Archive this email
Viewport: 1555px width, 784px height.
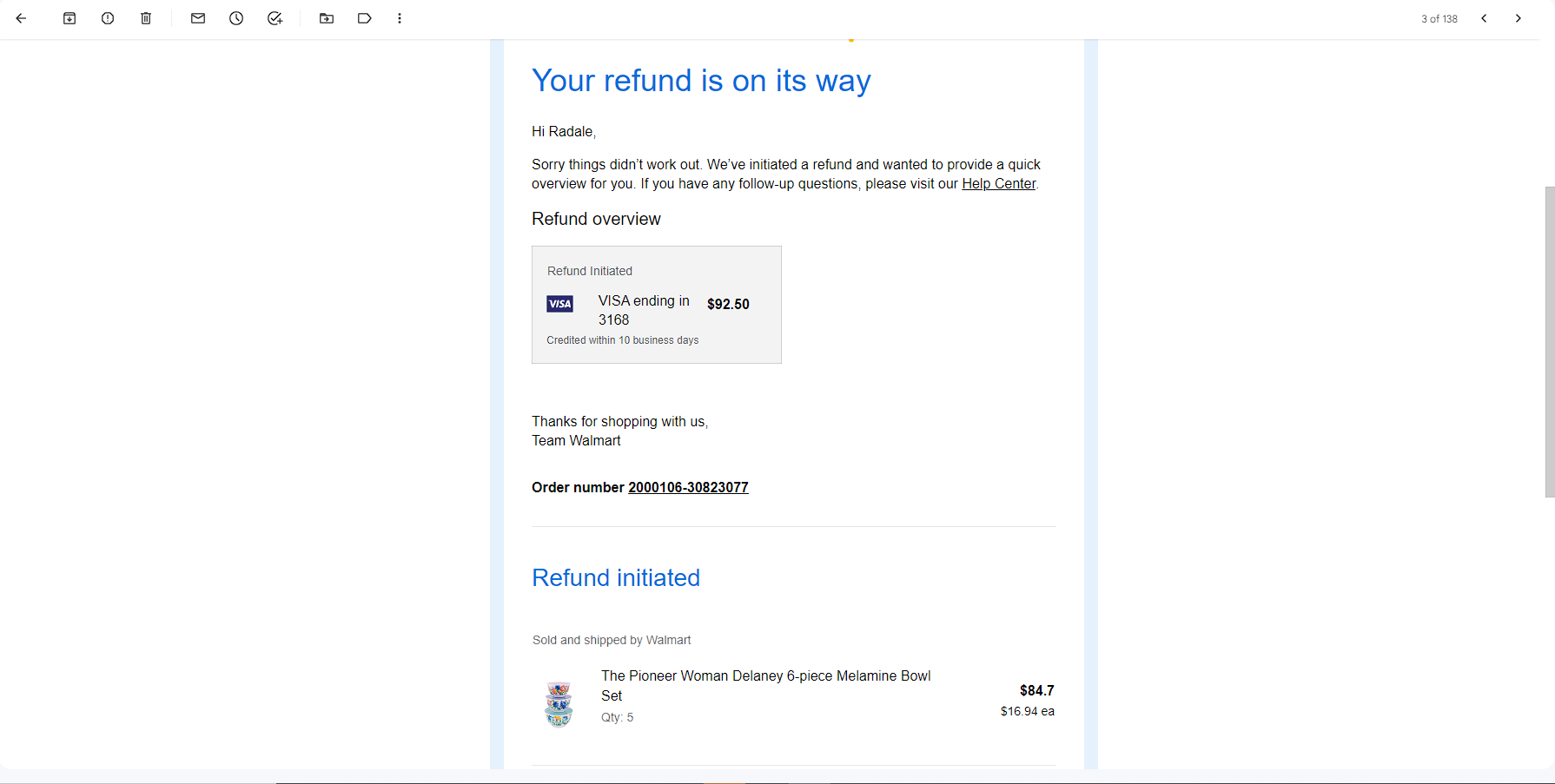(x=69, y=18)
